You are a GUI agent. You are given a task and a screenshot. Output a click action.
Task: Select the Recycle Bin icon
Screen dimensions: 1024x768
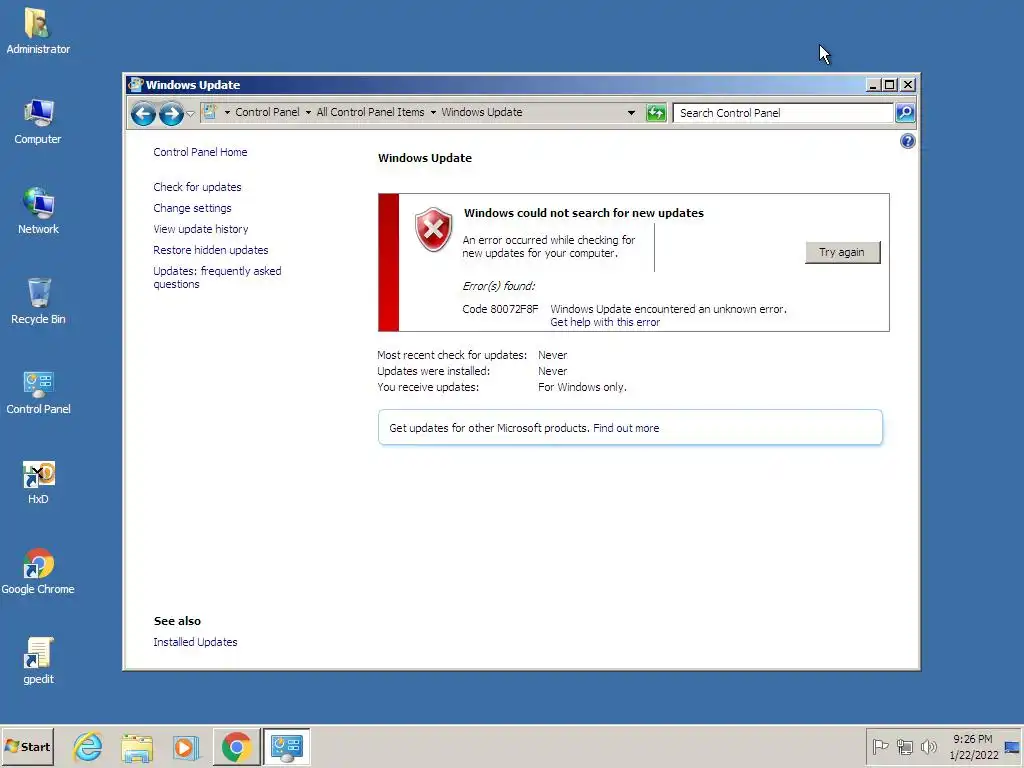click(x=38, y=301)
